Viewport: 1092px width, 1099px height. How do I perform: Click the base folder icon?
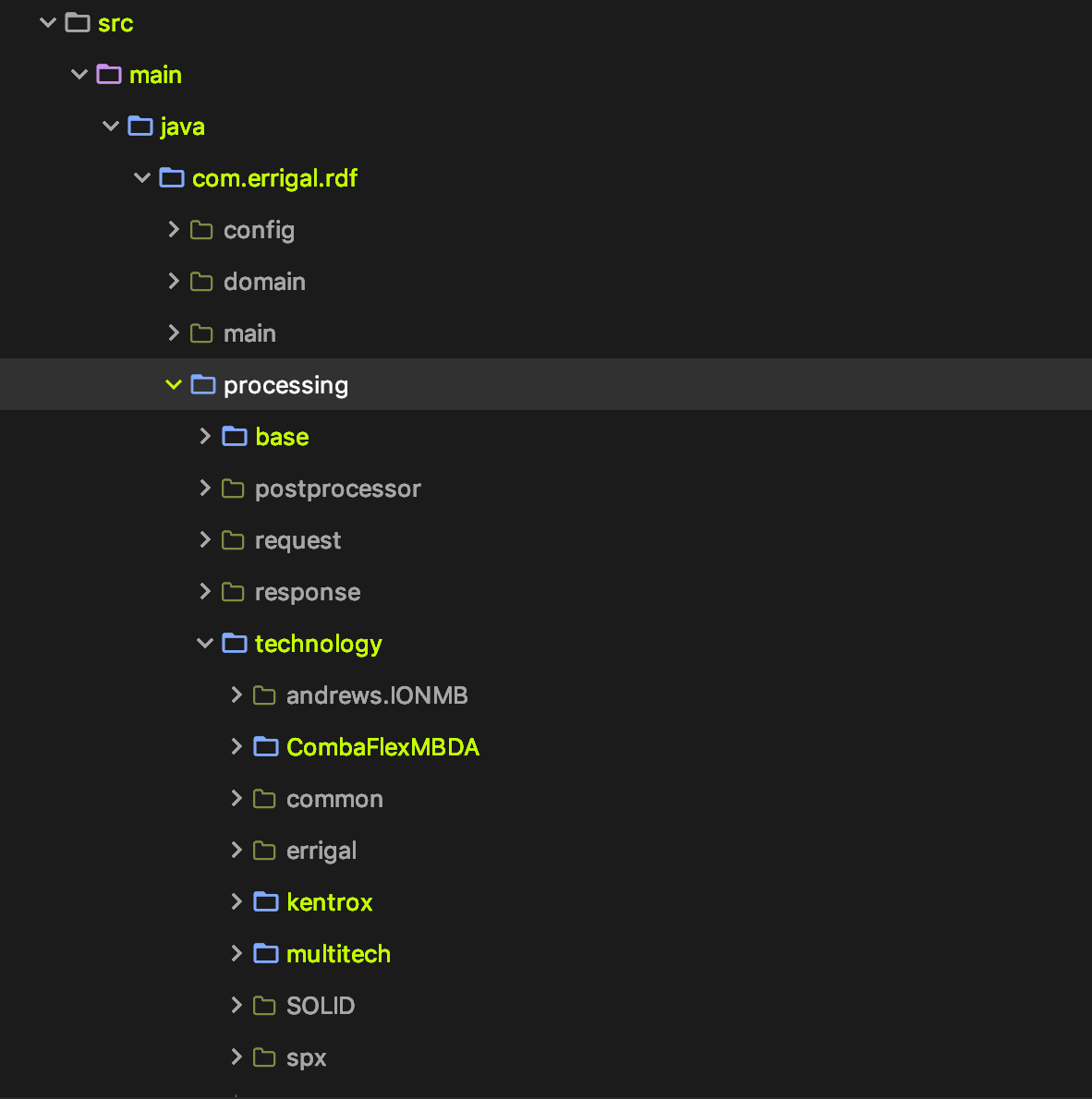click(235, 437)
